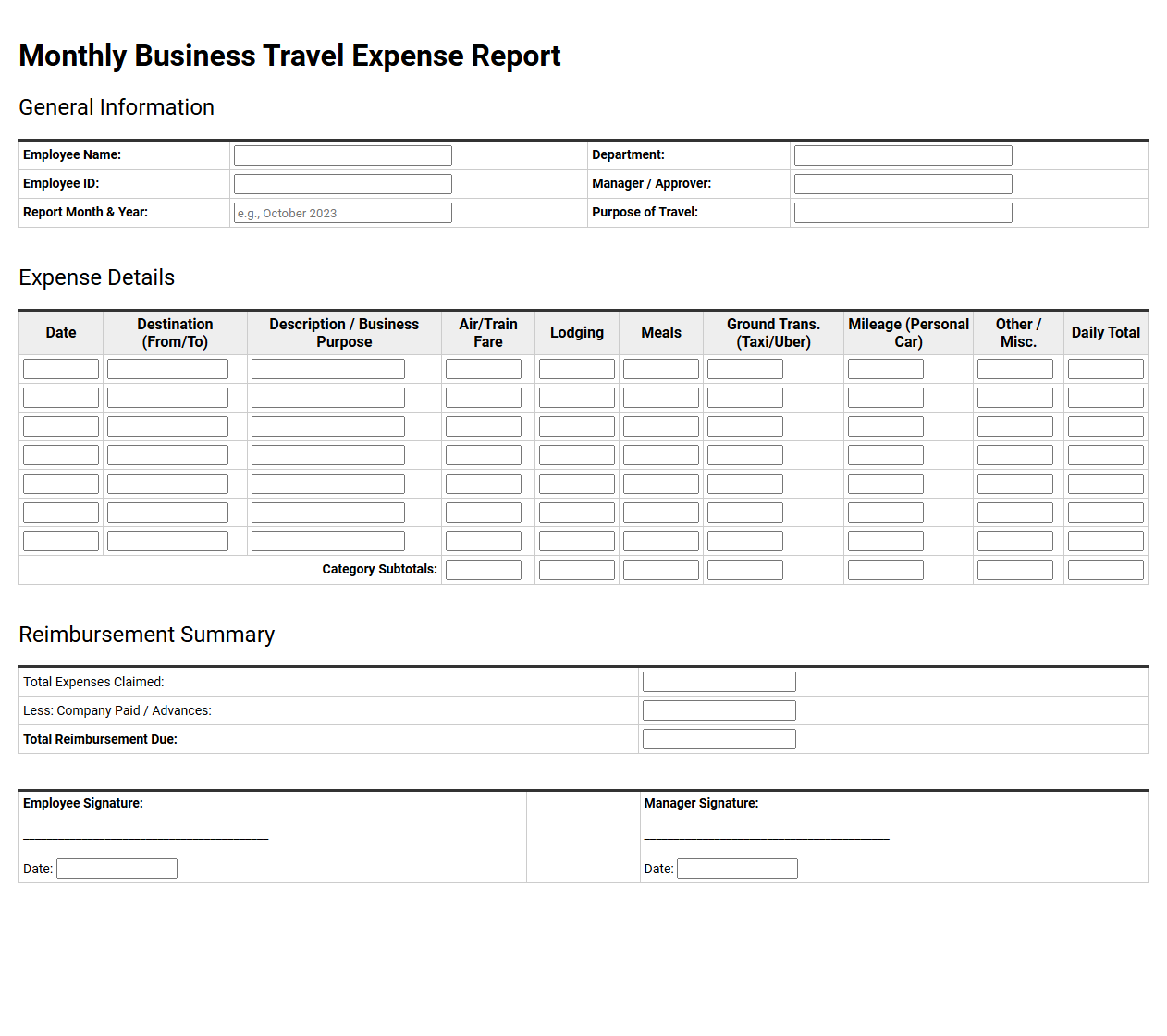Select the Other / Misc. subtotal field
Screen dimensions: 1167x1036
click(x=1015, y=570)
